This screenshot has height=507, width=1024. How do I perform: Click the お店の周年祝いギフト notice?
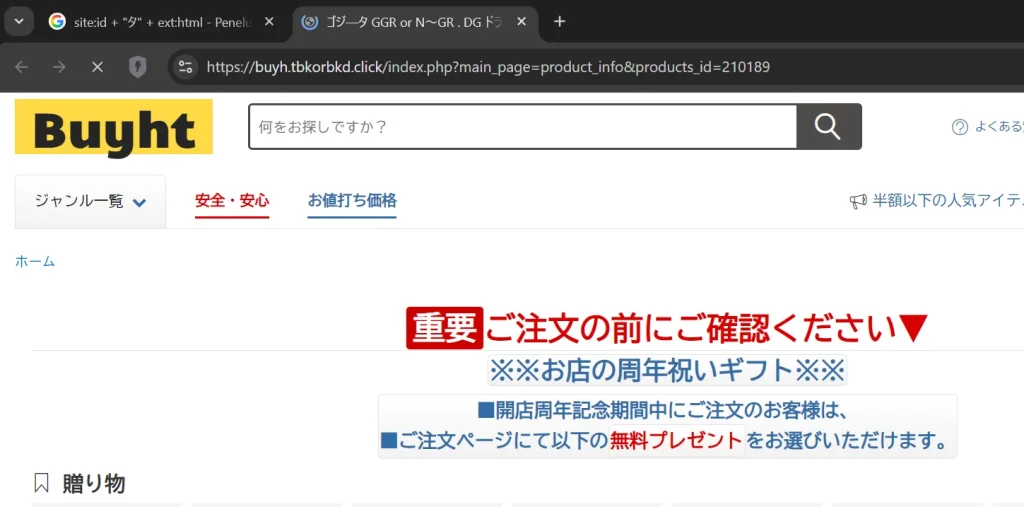[667, 370]
